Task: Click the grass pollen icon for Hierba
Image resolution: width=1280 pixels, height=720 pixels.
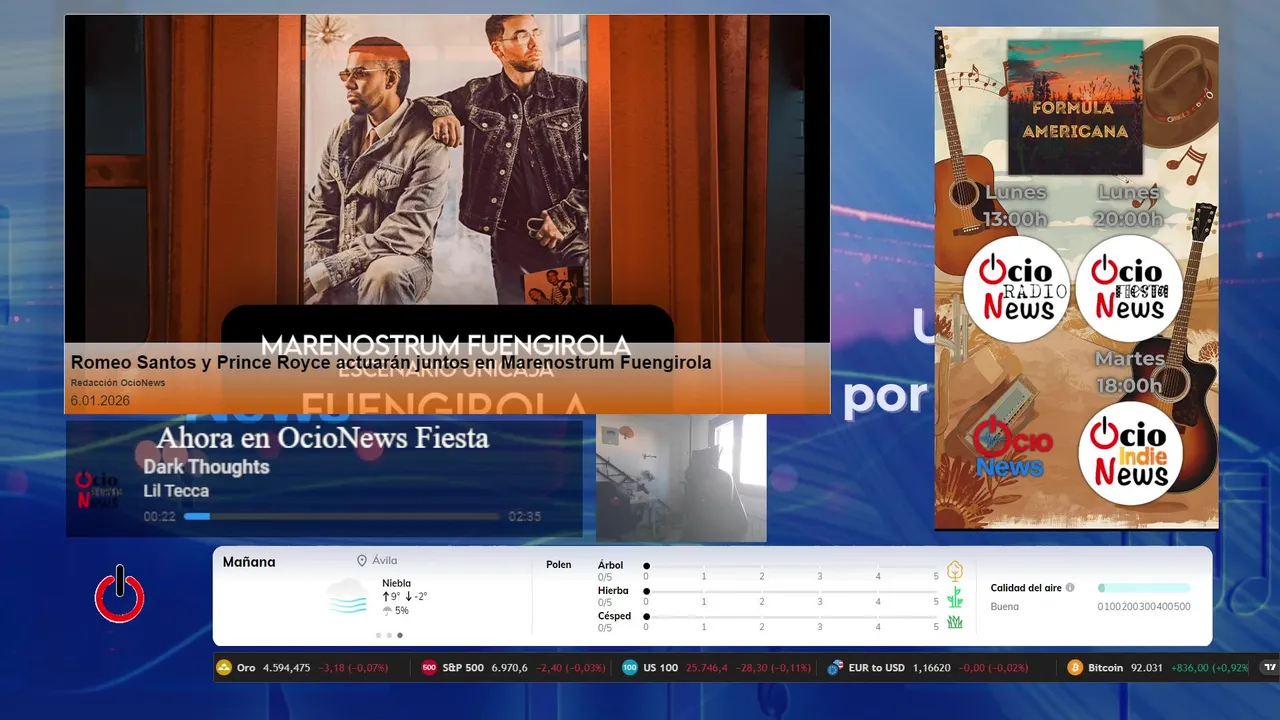Action: pos(955,597)
